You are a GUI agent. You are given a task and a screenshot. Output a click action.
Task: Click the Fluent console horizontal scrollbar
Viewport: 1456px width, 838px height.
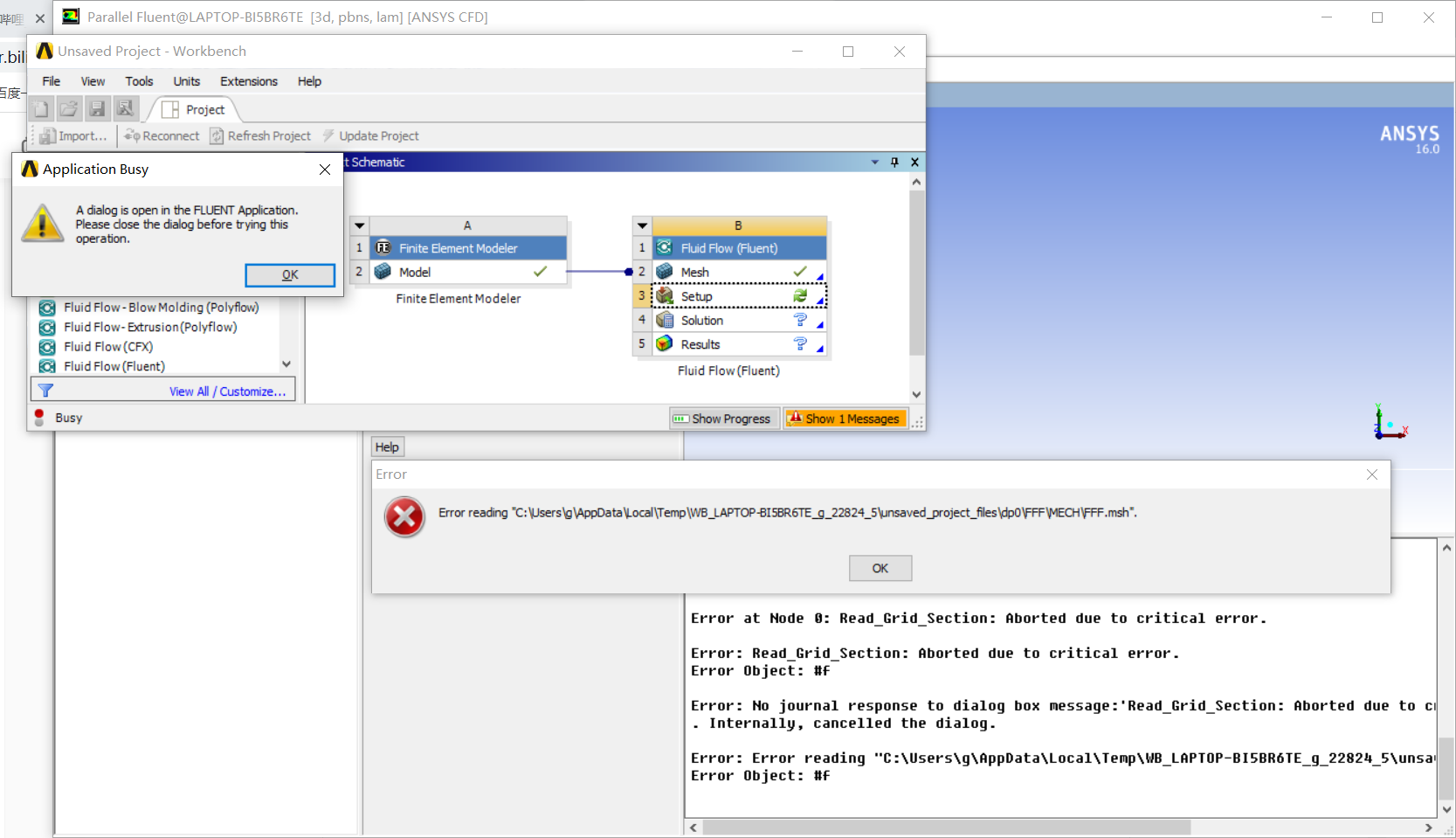point(947,828)
